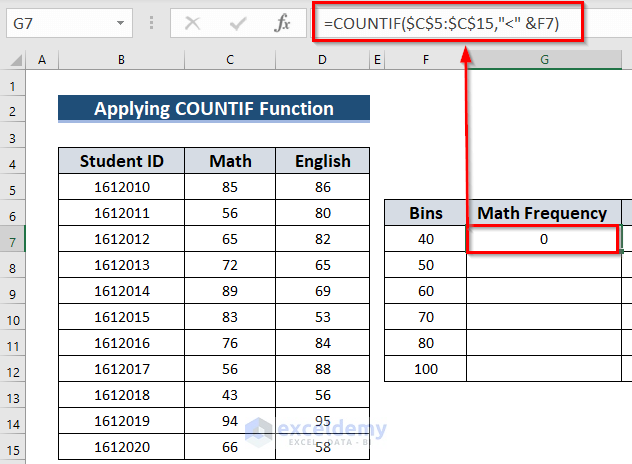The height and width of the screenshot is (464, 632).
Task: Click the 'Math Frequency' header cell
Action: tap(544, 213)
